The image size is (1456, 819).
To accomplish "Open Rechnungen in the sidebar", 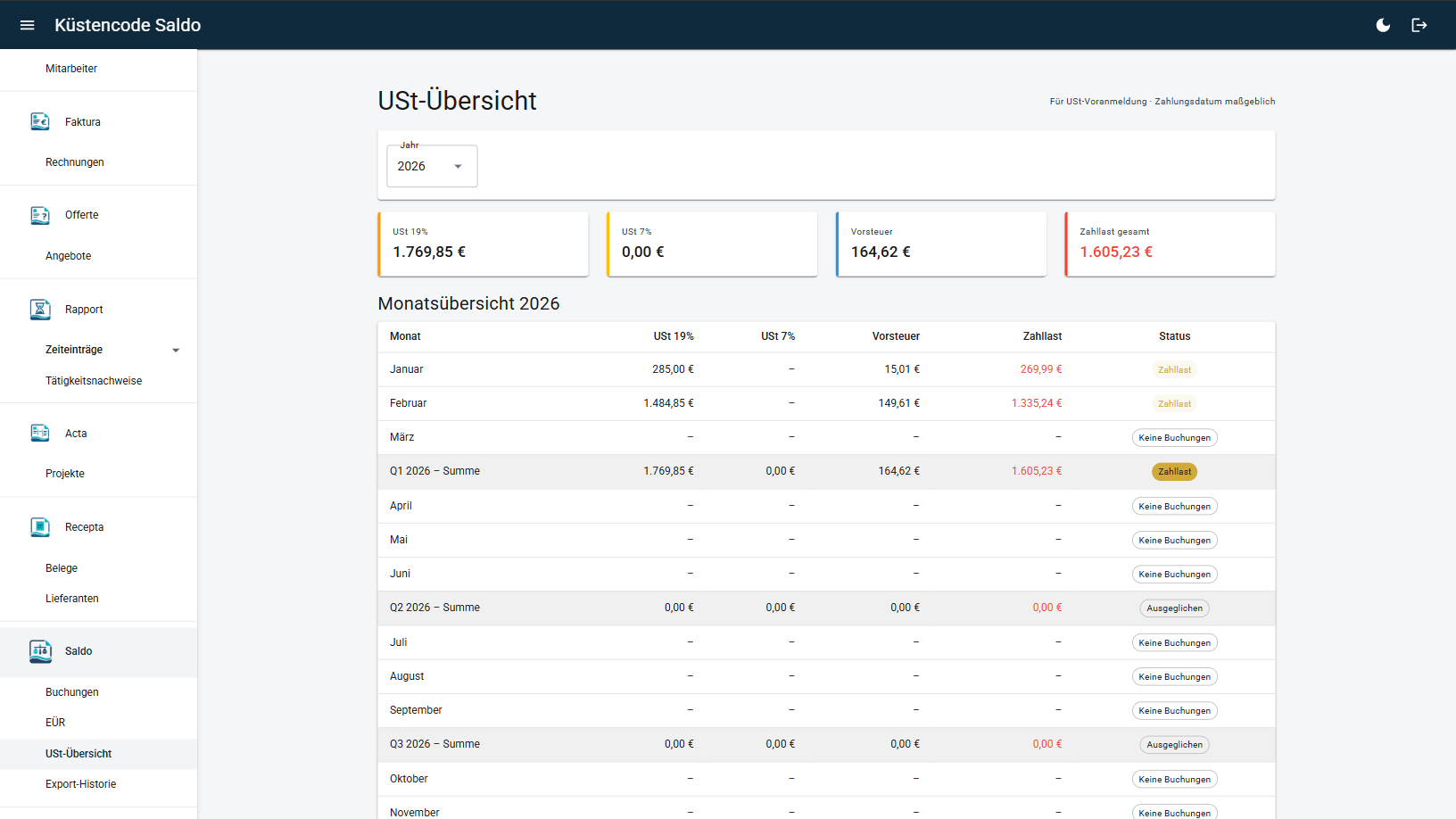I will pos(75,162).
